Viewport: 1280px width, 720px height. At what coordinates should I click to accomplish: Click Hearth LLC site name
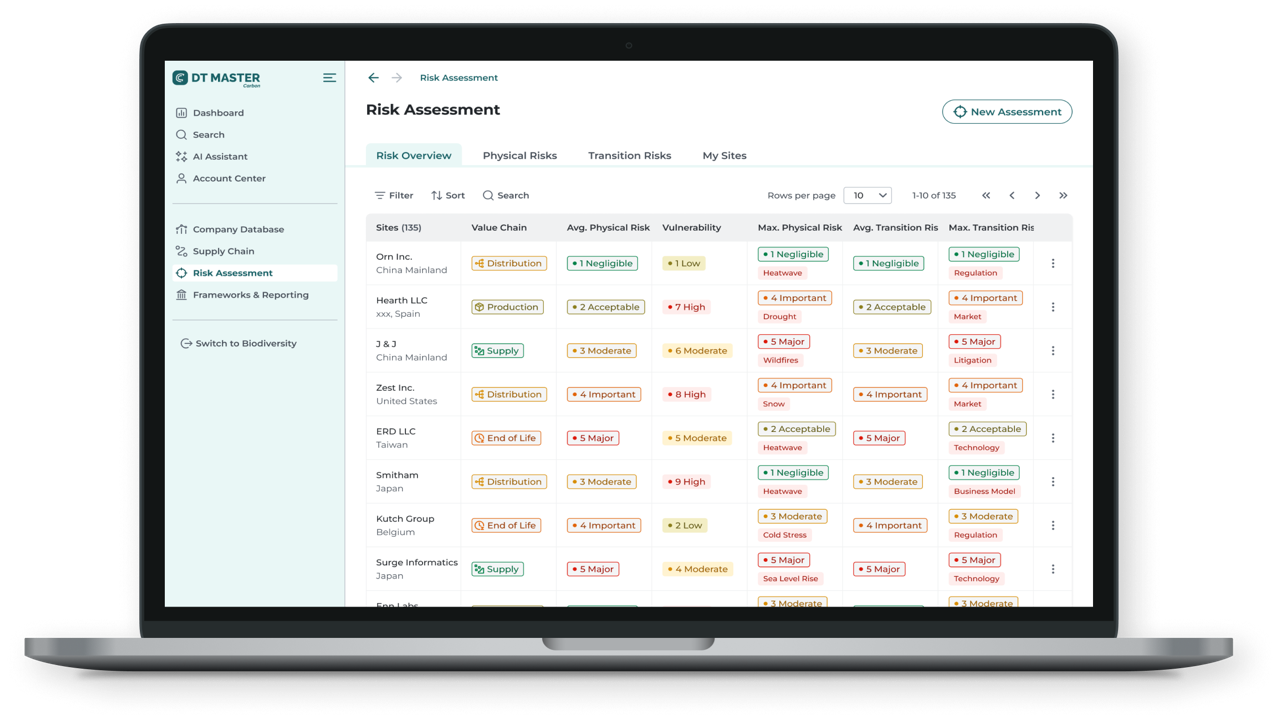point(401,300)
